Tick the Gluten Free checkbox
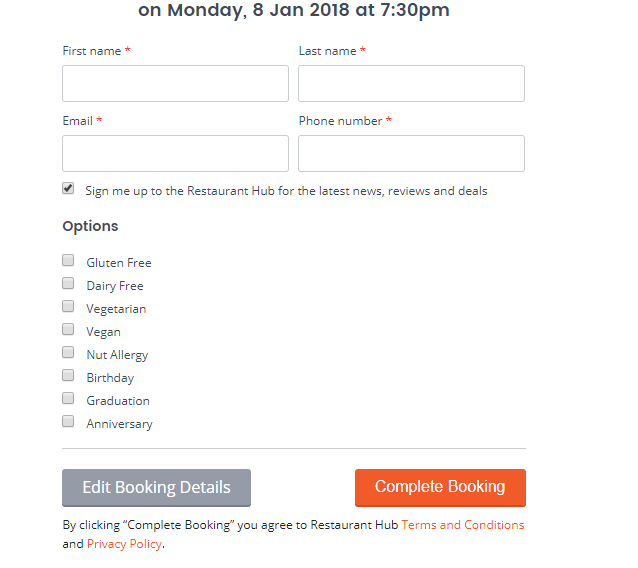Viewport: 638px width, 568px height. tap(68, 260)
